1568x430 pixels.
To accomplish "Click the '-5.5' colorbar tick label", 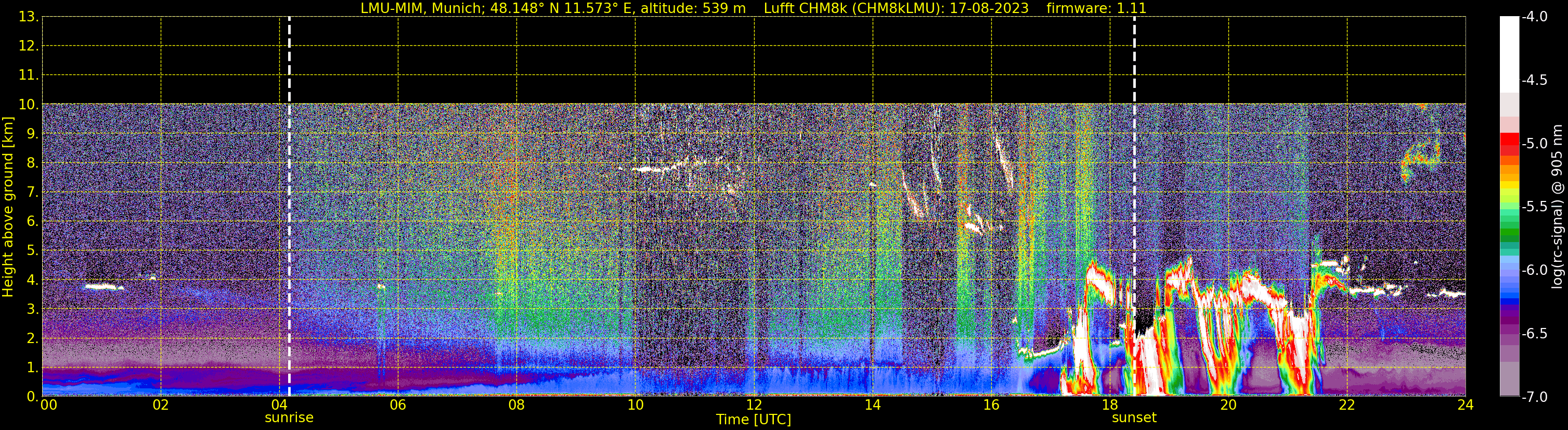I will [x=1534, y=207].
